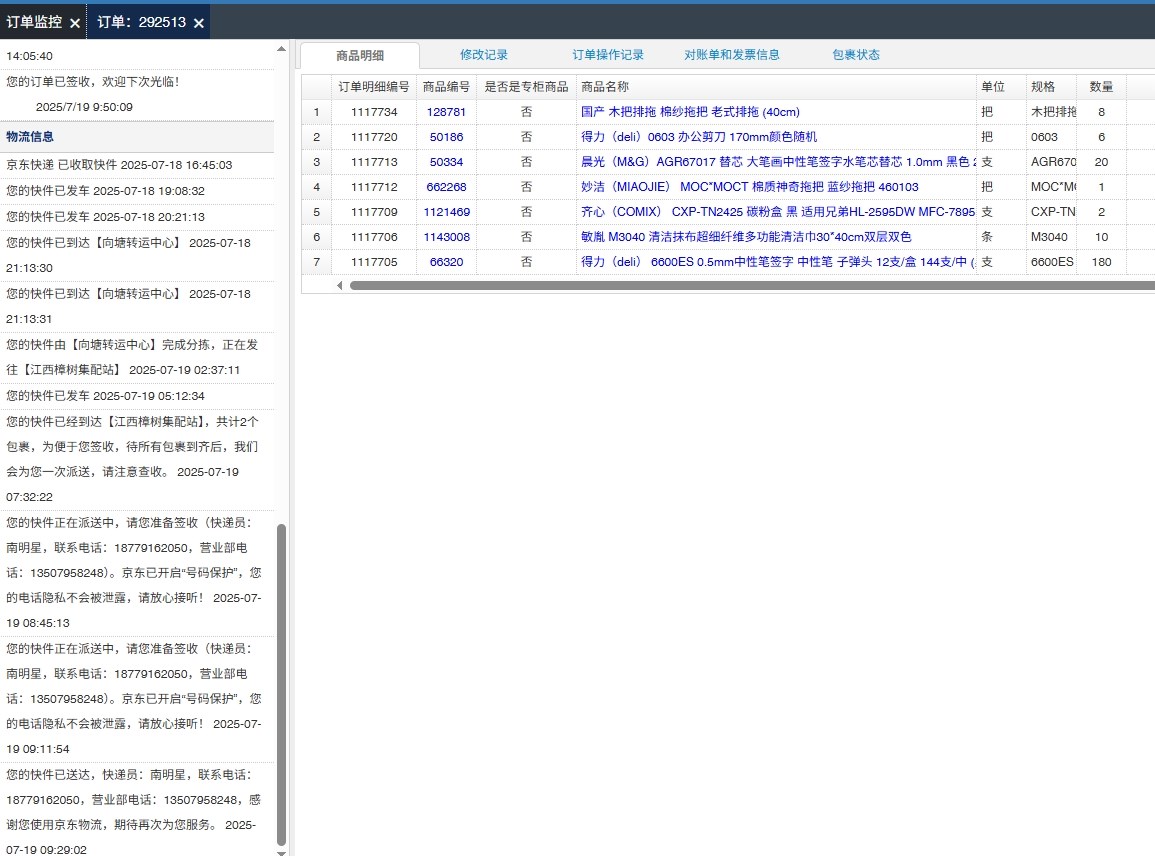Open product number link 50186

tap(446, 137)
